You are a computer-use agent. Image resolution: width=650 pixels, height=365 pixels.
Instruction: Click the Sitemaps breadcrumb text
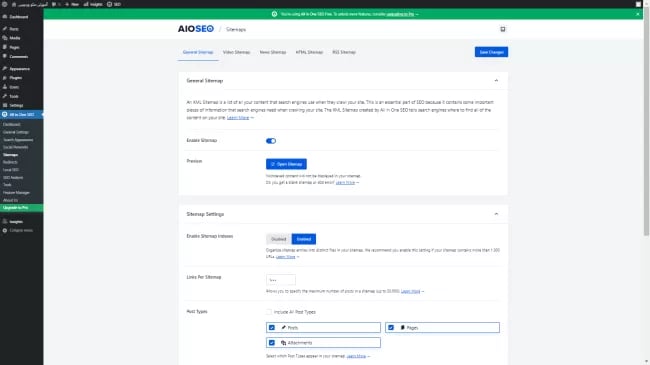coord(236,29)
